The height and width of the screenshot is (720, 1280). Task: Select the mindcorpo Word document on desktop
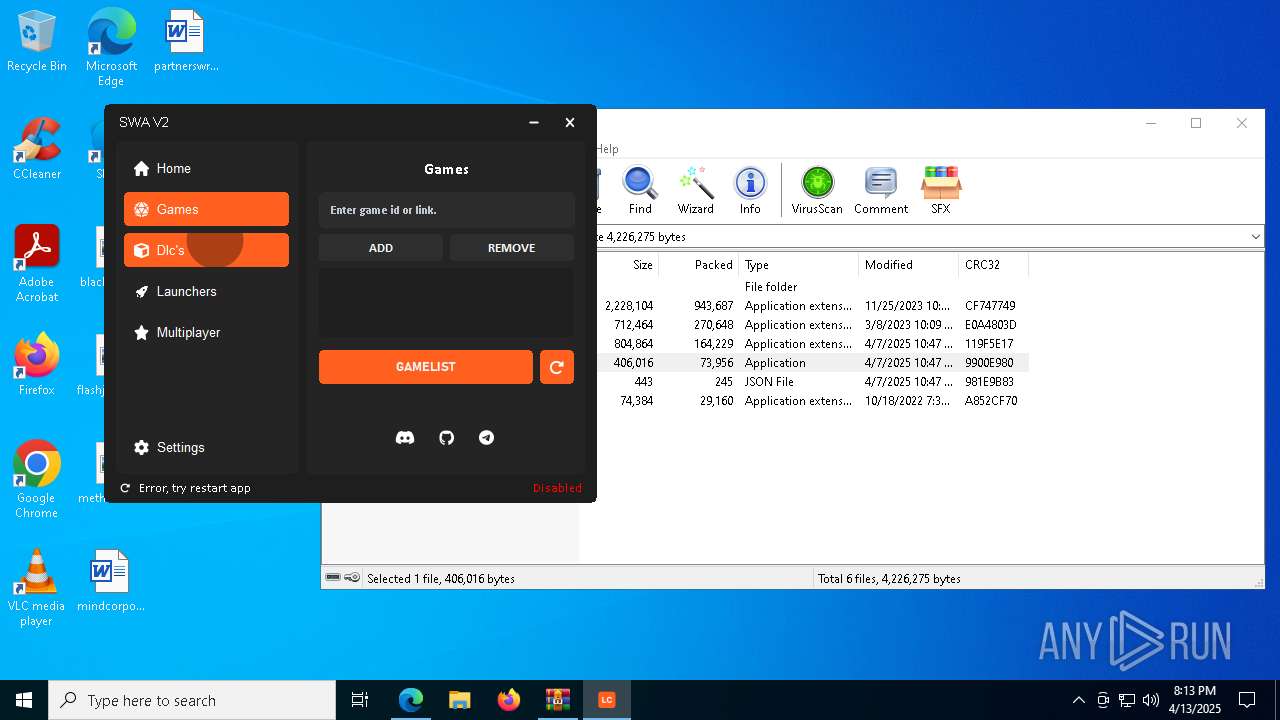111,581
